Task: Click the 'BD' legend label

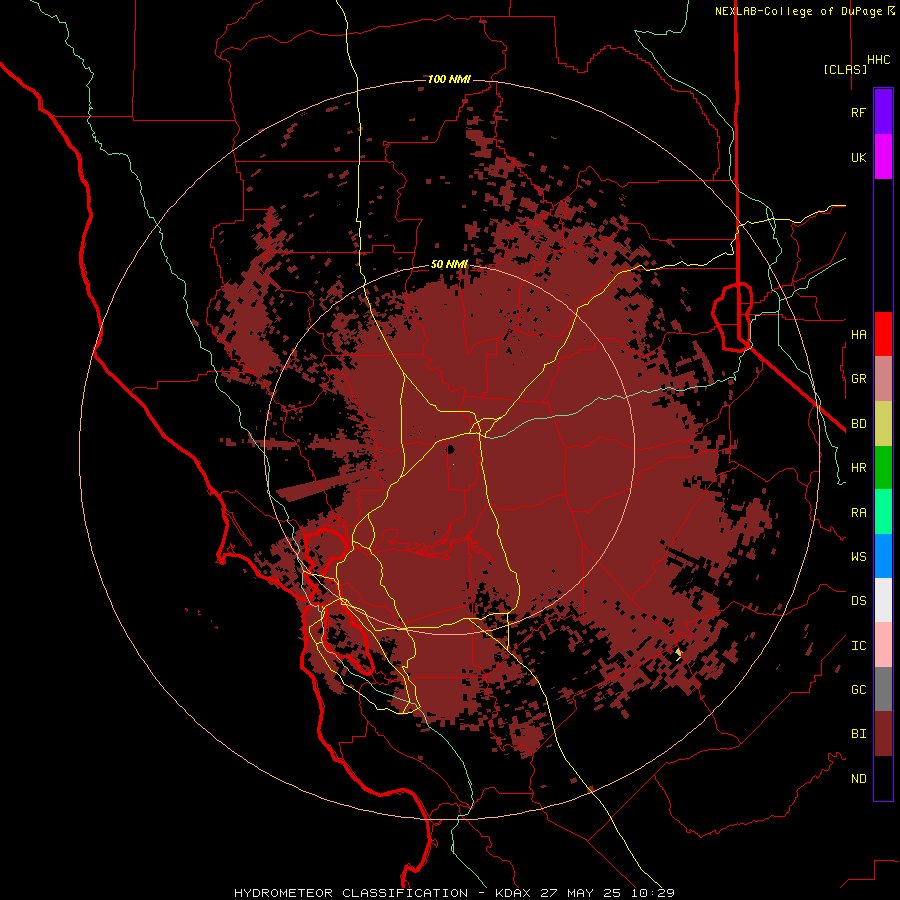Action: (859, 424)
